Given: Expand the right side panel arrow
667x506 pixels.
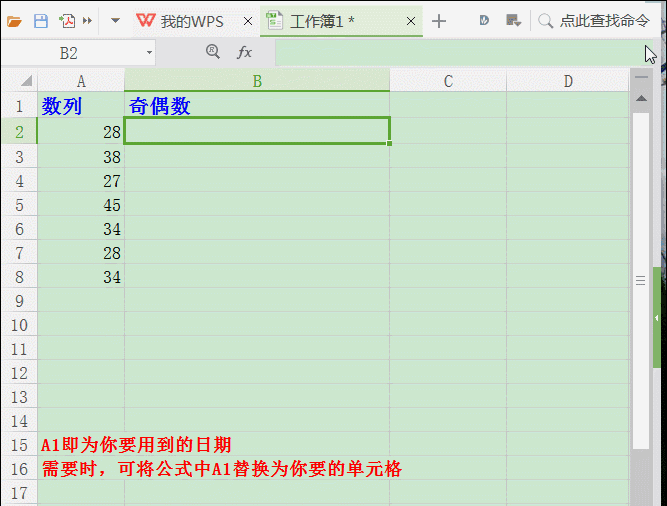Looking at the screenshot, I should [657, 318].
